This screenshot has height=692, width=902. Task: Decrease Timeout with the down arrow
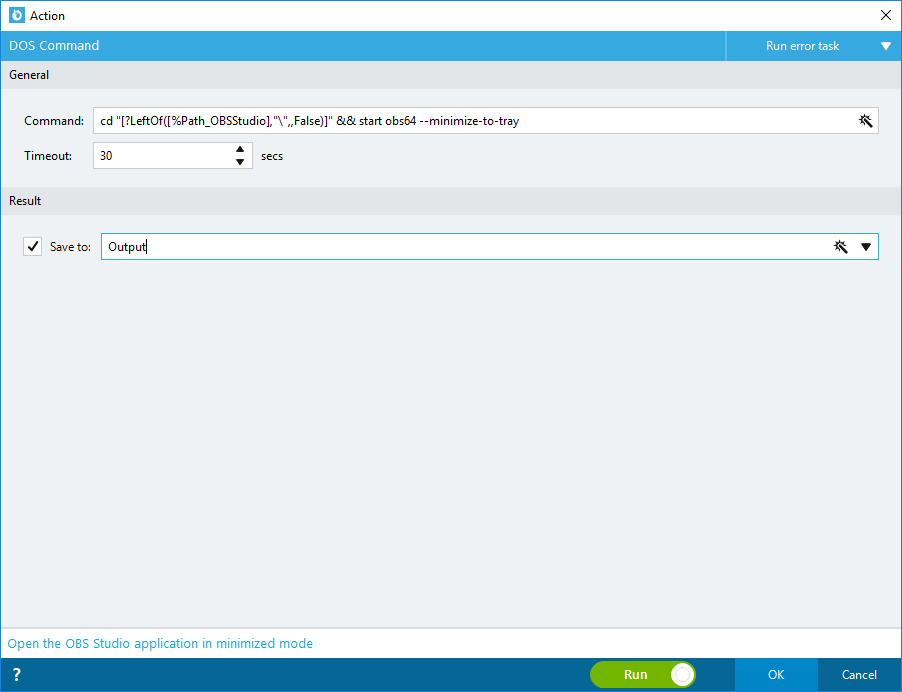(240, 162)
